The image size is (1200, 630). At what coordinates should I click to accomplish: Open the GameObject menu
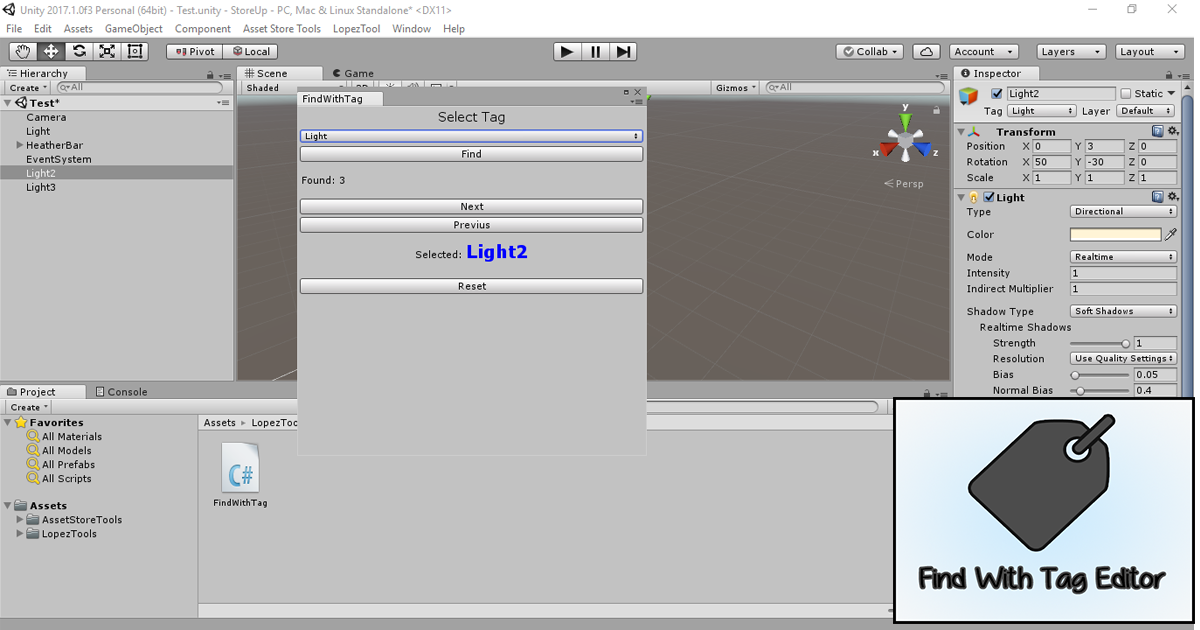133,28
